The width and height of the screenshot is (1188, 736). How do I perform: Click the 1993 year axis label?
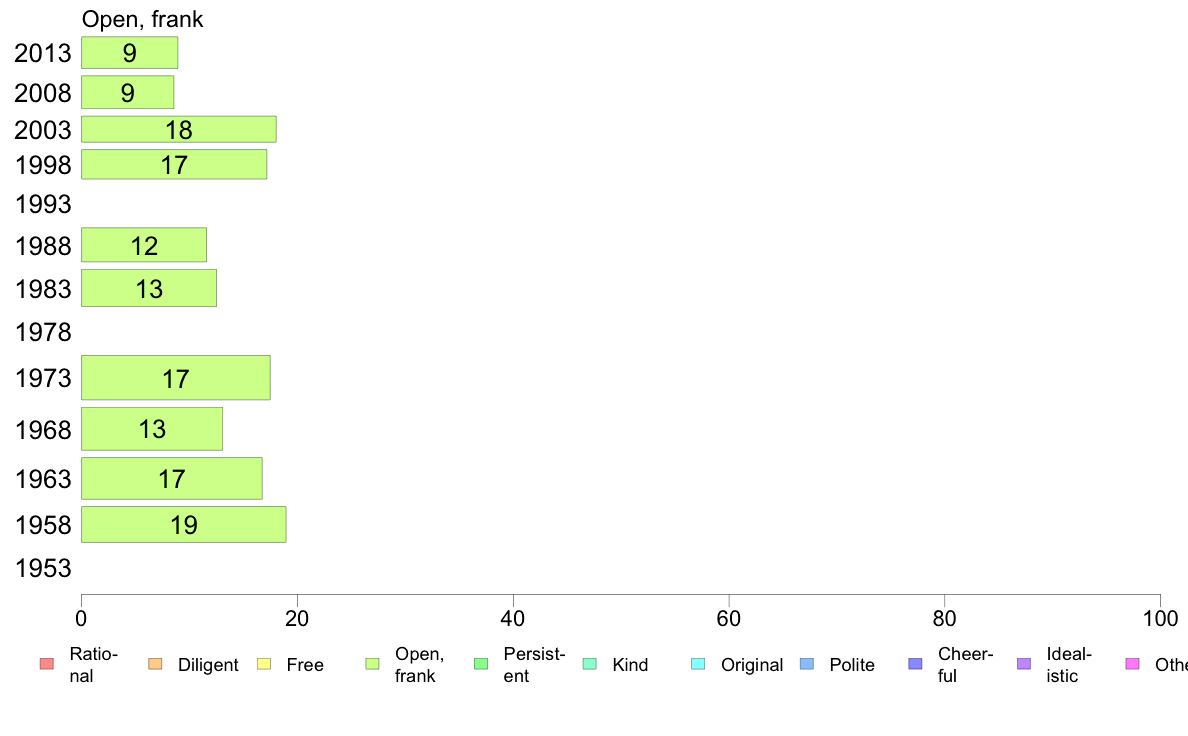point(43,204)
